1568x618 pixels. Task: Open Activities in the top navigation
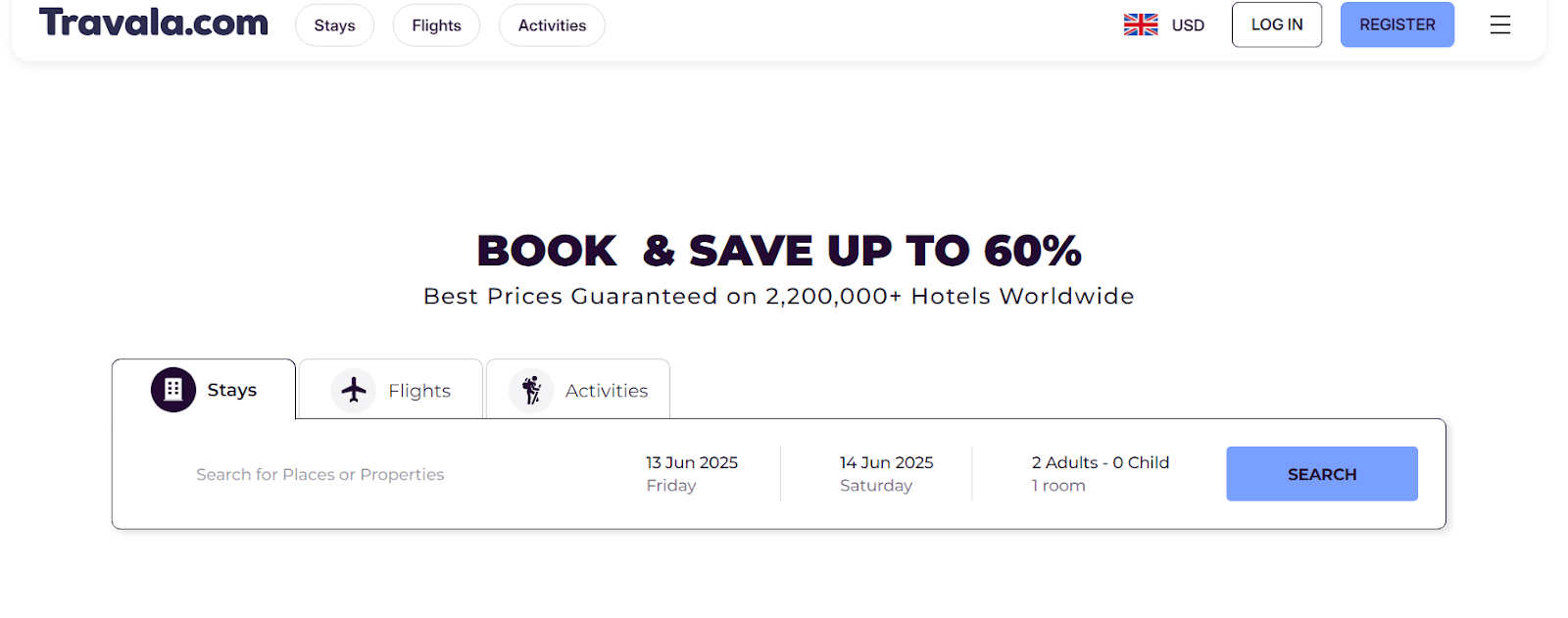(552, 25)
